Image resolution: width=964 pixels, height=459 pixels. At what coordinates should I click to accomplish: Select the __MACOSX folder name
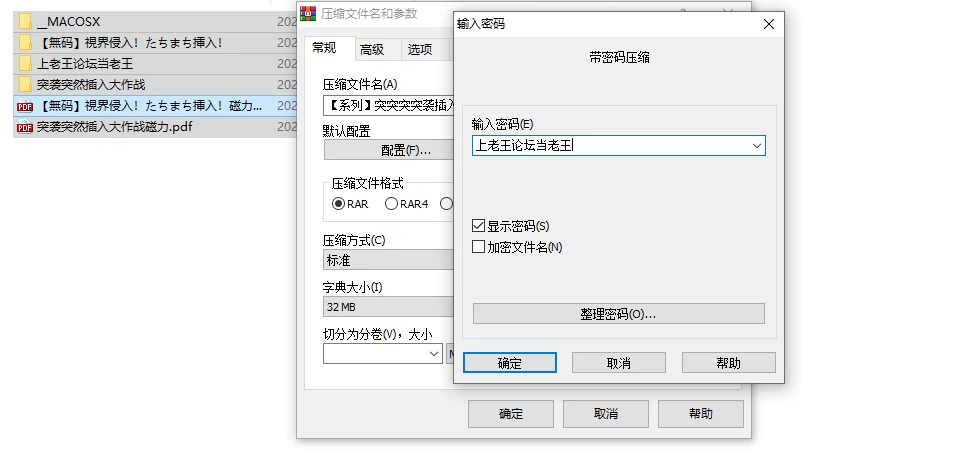click(68, 22)
